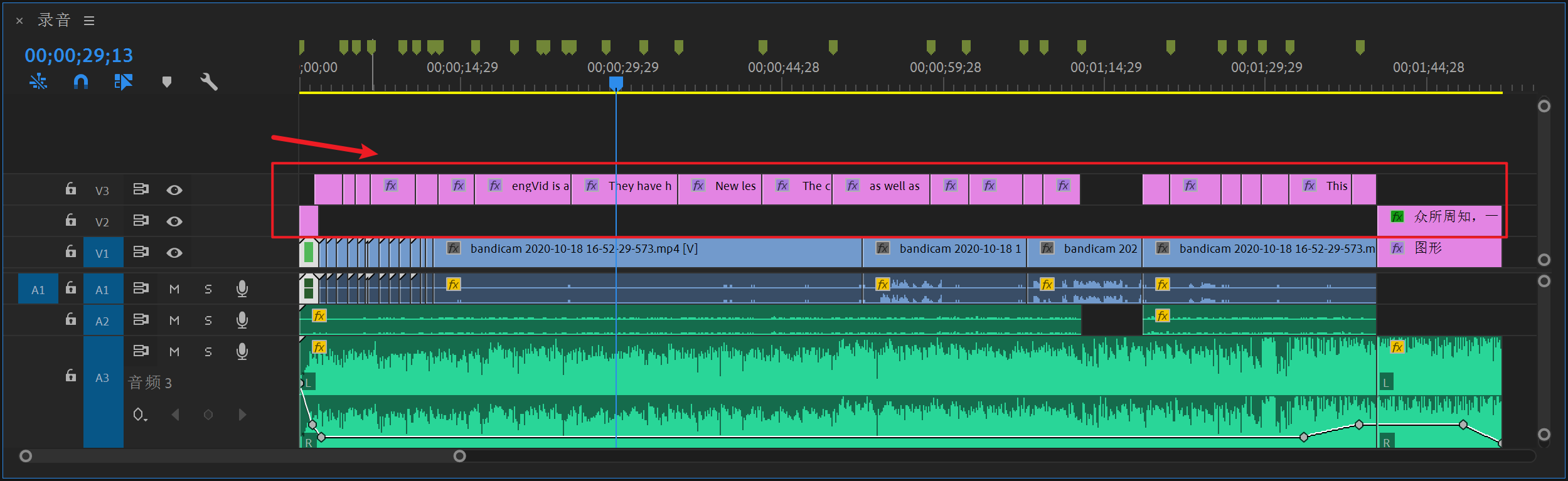The width and height of the screenshot is (1568, 481).
Task: Open the 录音 panel menu icon
Action: tap(89, 21)
